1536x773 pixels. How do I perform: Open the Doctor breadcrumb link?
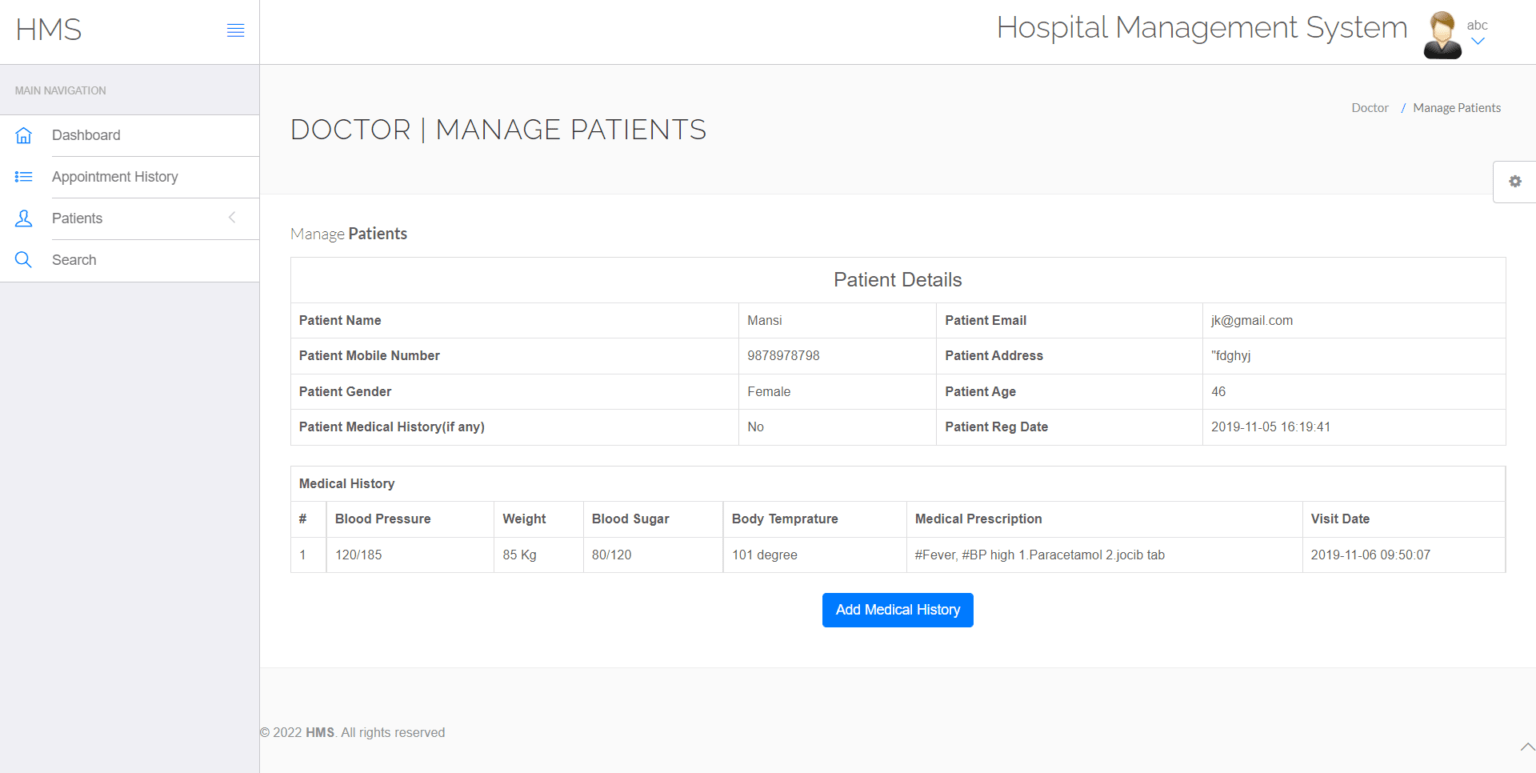[x=1369, y=107]
